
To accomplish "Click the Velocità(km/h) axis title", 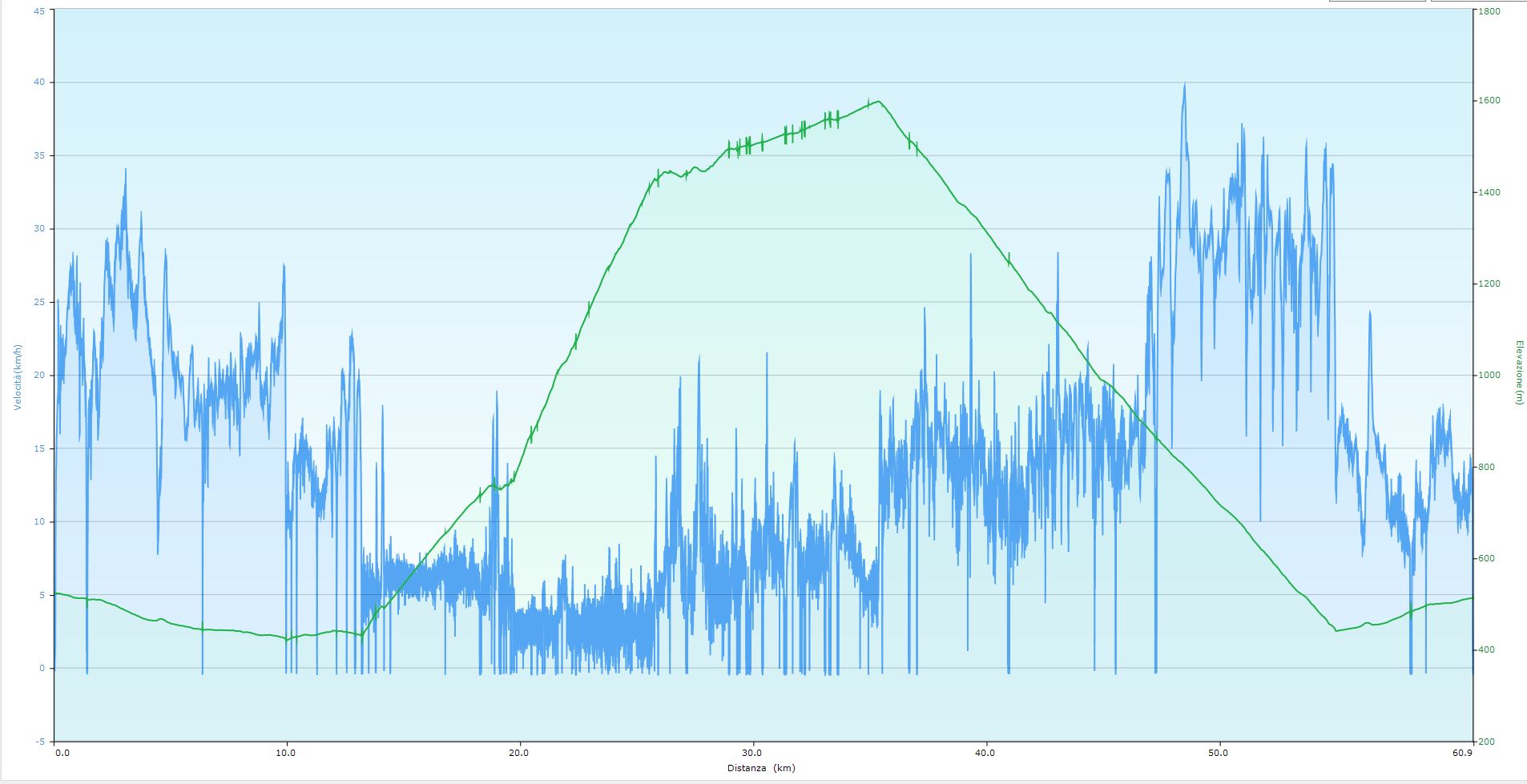I will coord(17,376).
